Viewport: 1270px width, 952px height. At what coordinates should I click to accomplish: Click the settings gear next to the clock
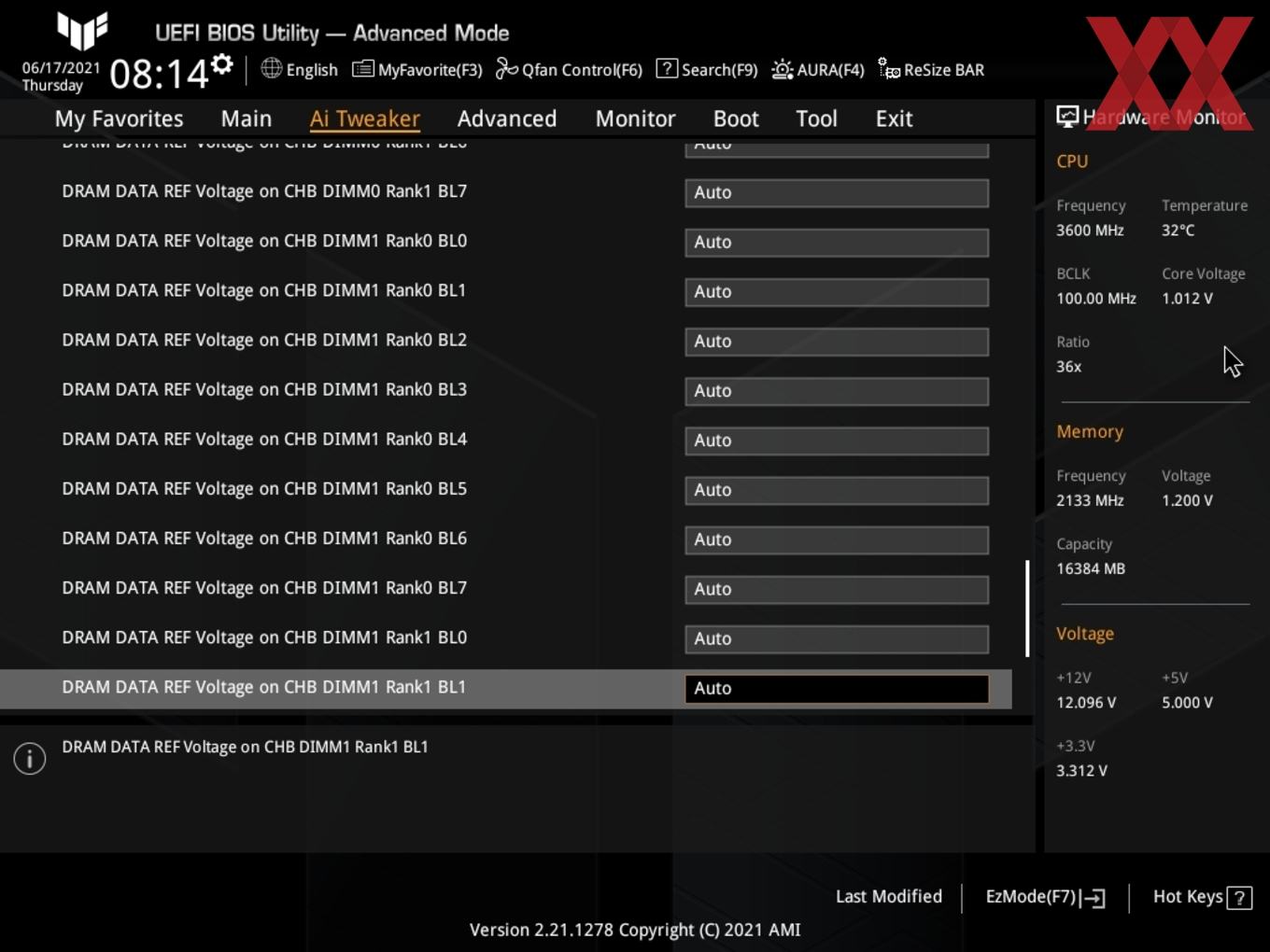coord(222,64)
